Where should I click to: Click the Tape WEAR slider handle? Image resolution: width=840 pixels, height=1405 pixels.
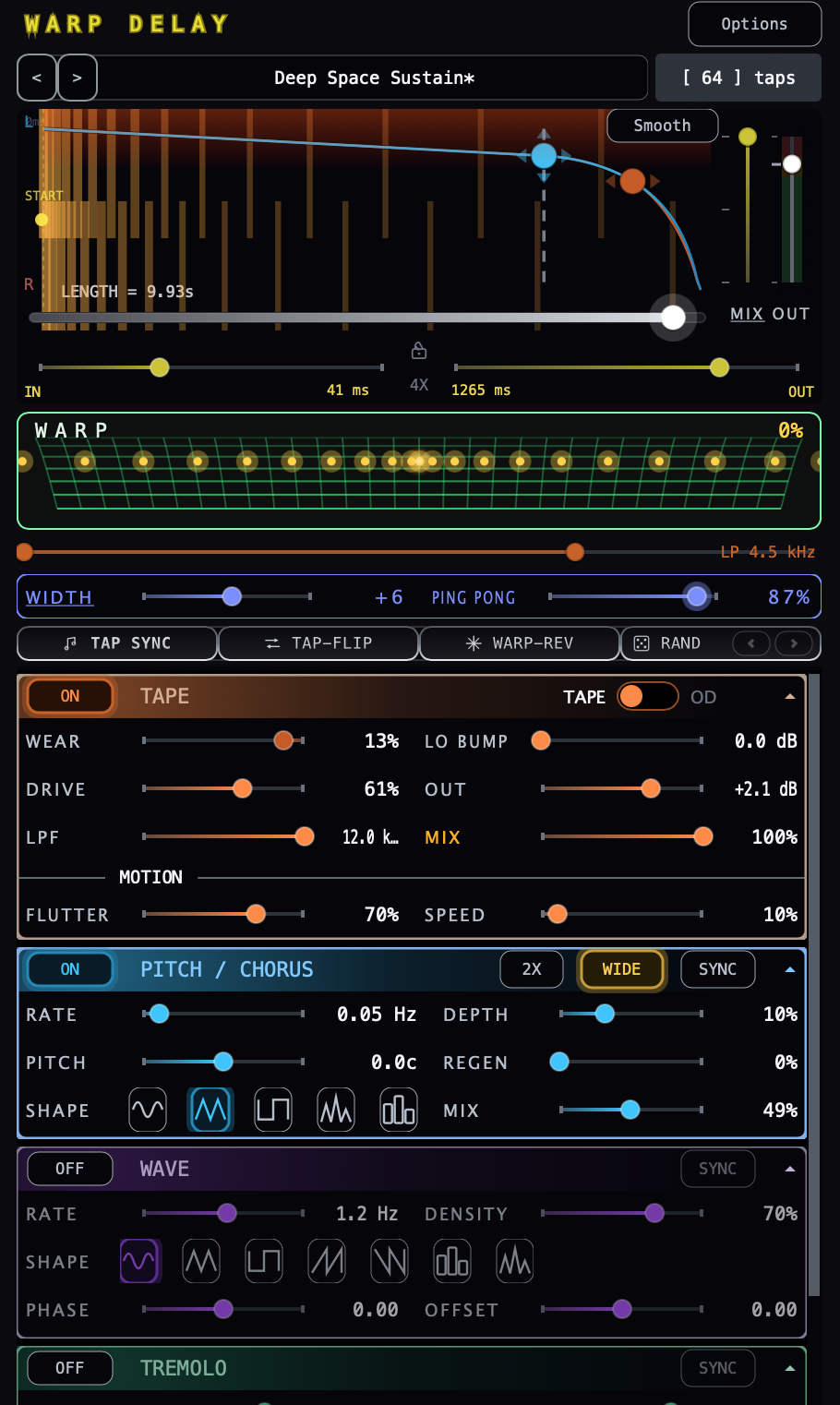click(283, 740)
